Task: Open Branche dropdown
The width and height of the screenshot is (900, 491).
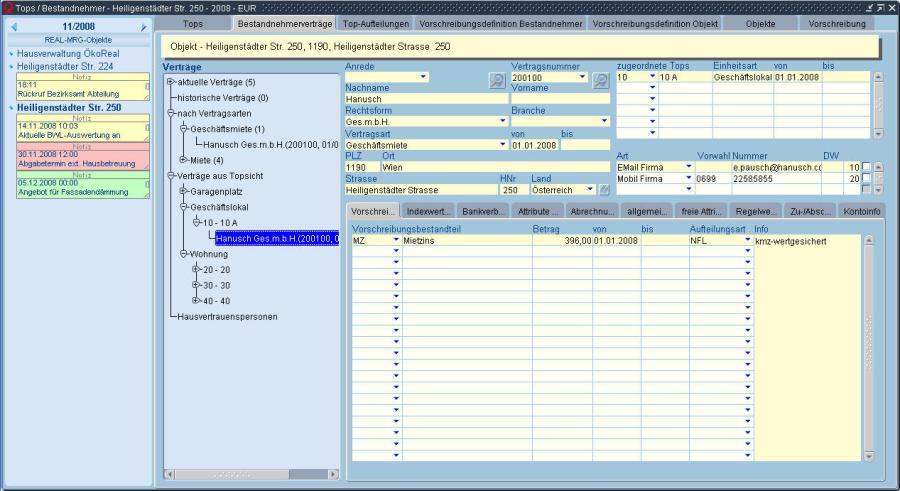Action: (604, 121)
